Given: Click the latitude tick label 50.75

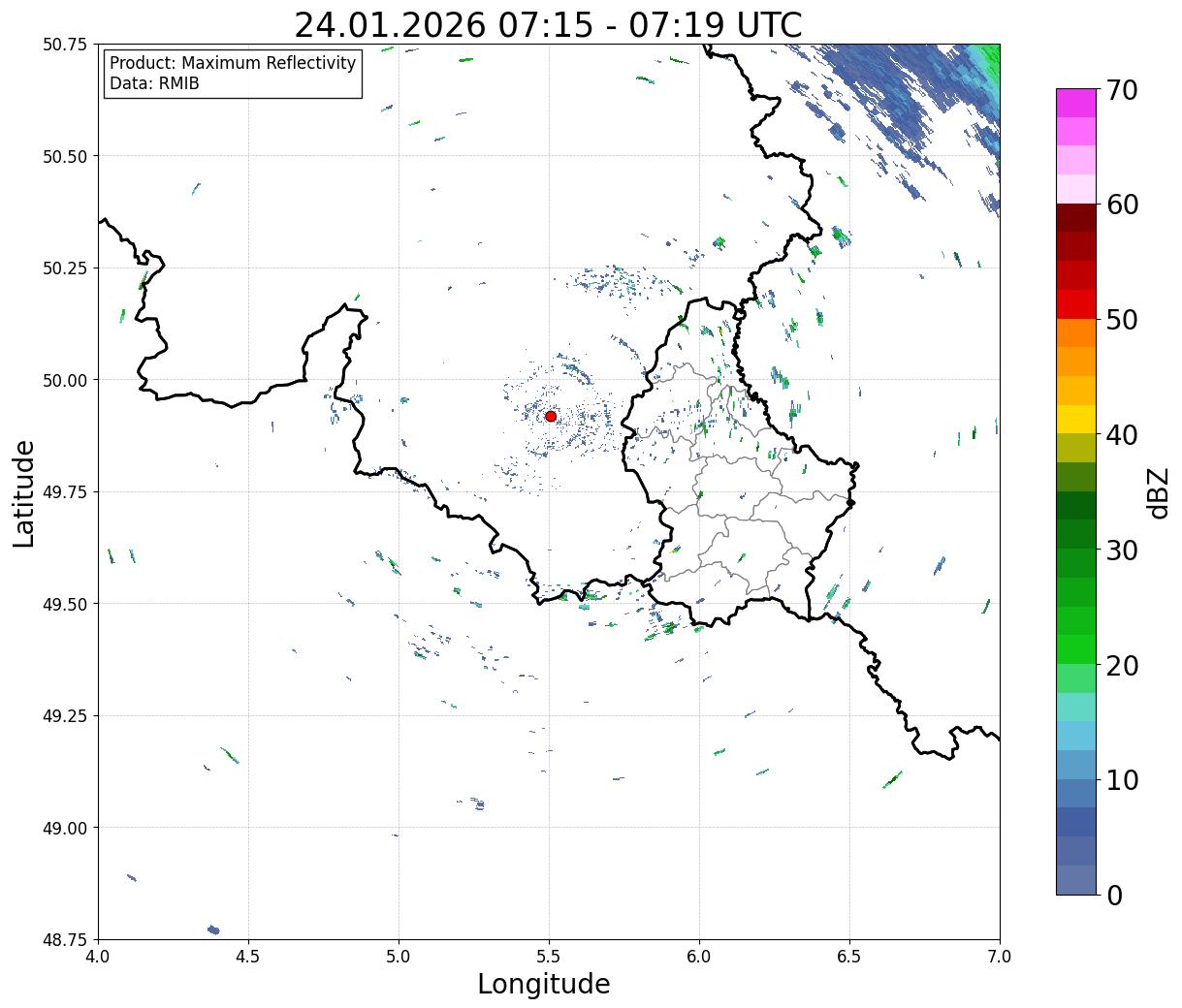Looking at the screenshot, I should tap(65, 45).
